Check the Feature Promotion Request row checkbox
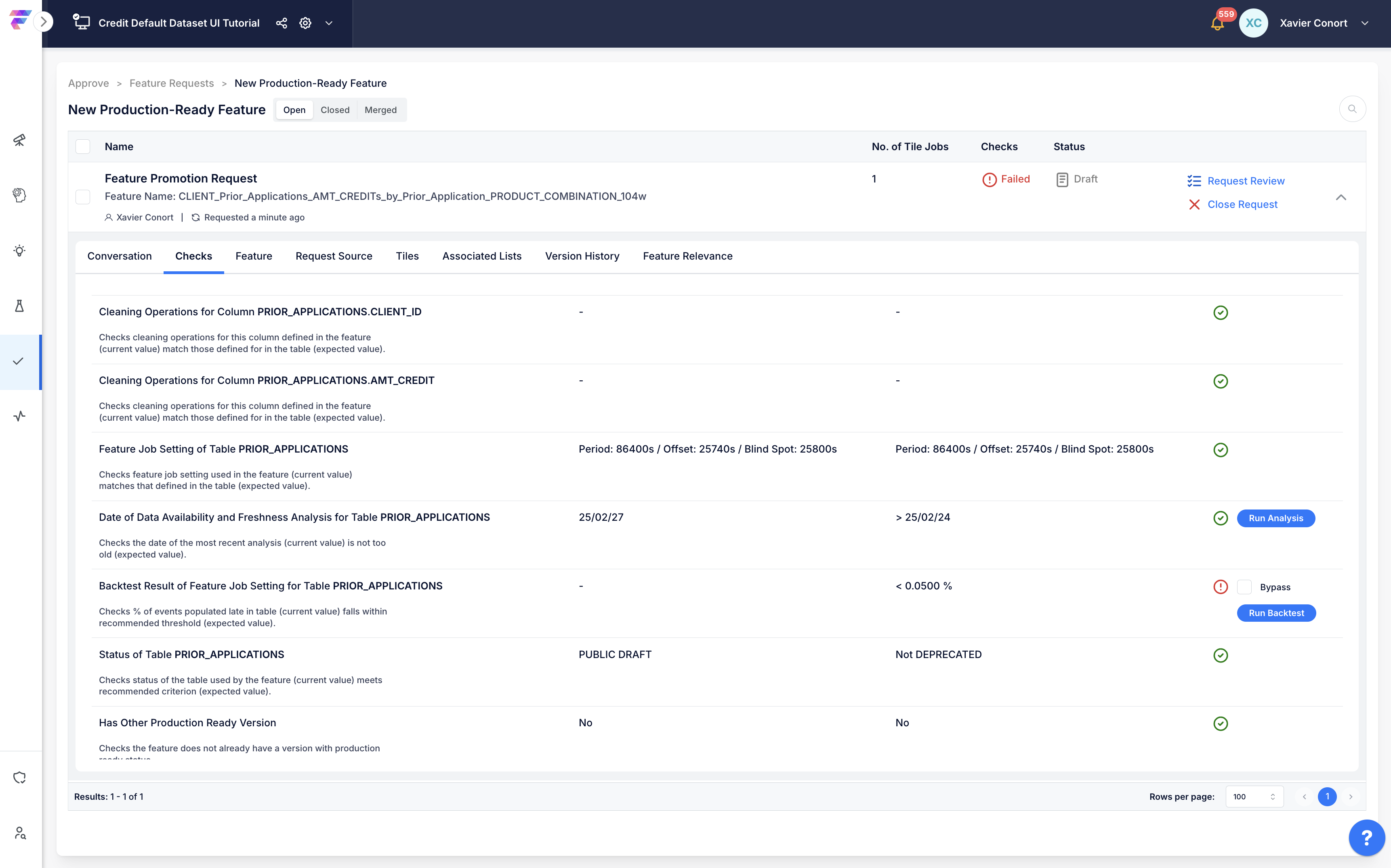This screenshot has height=868, width=1391. [x=83, y=197]
